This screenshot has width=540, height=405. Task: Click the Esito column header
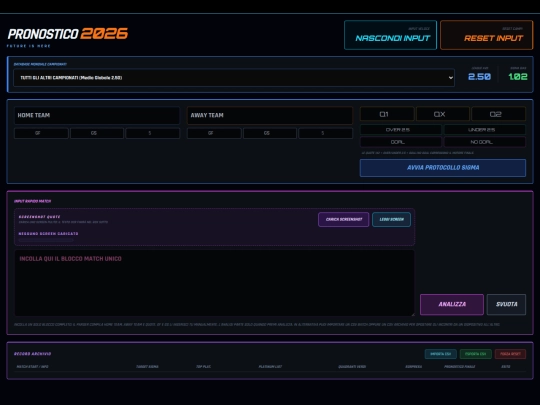pos(506,367)
